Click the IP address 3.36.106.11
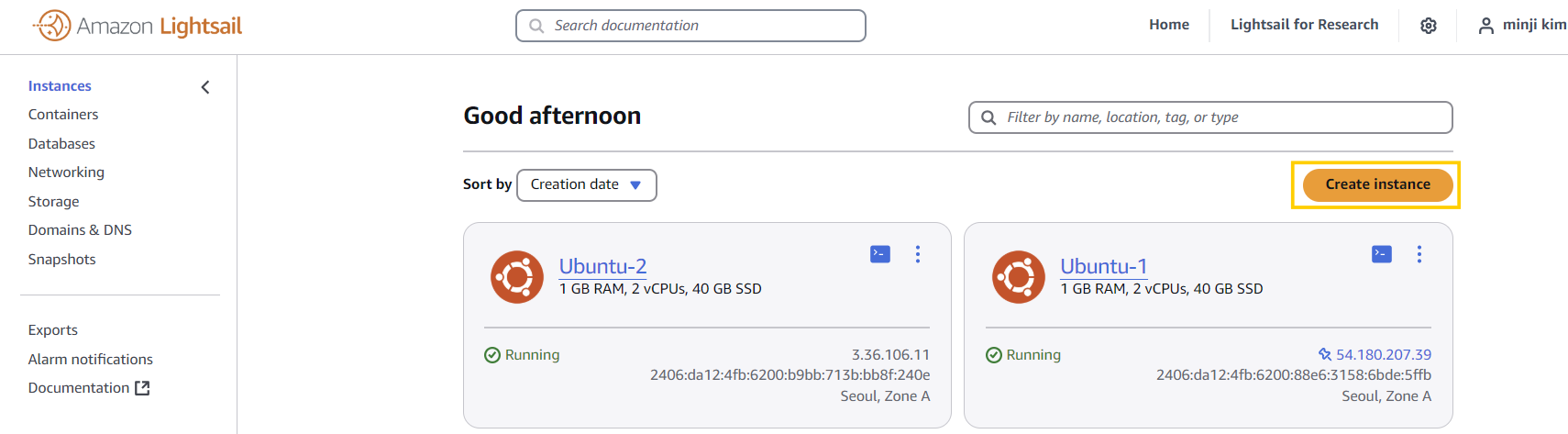This screenshot has height=434, width=1568. (x=890, y=355)
